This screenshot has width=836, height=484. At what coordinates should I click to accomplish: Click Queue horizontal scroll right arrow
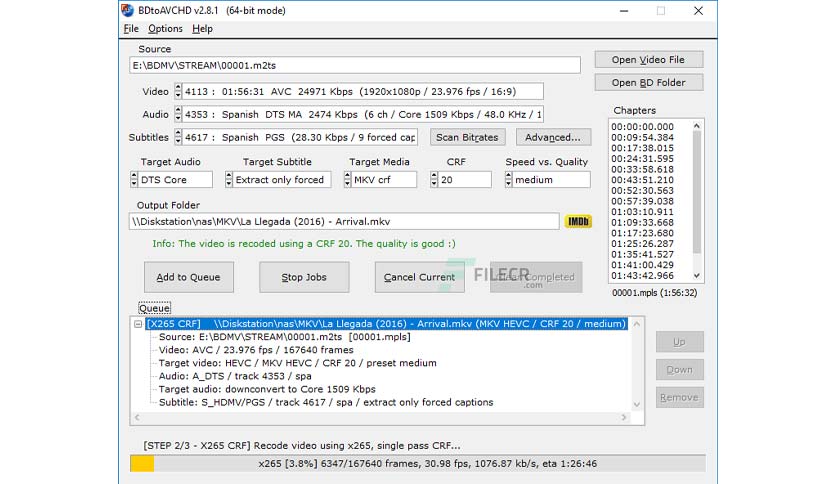pyautogui.click(x=624, y=417)
